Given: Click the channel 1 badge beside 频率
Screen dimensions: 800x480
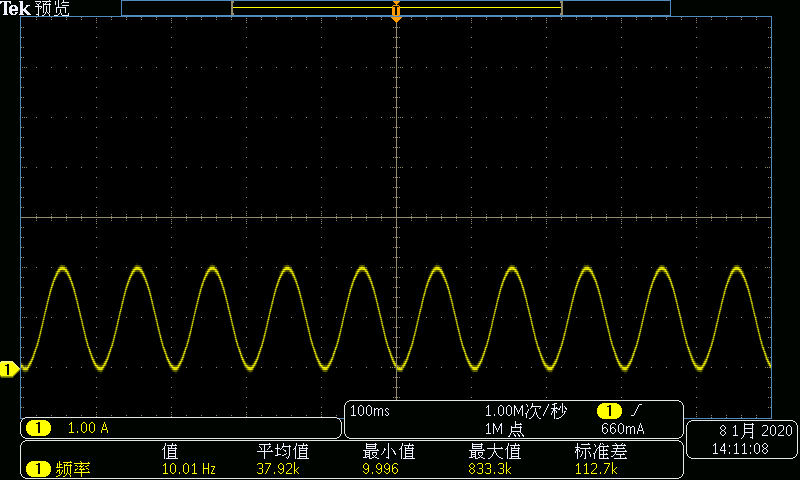Looking at the screenshot, I should coord(38,469).
